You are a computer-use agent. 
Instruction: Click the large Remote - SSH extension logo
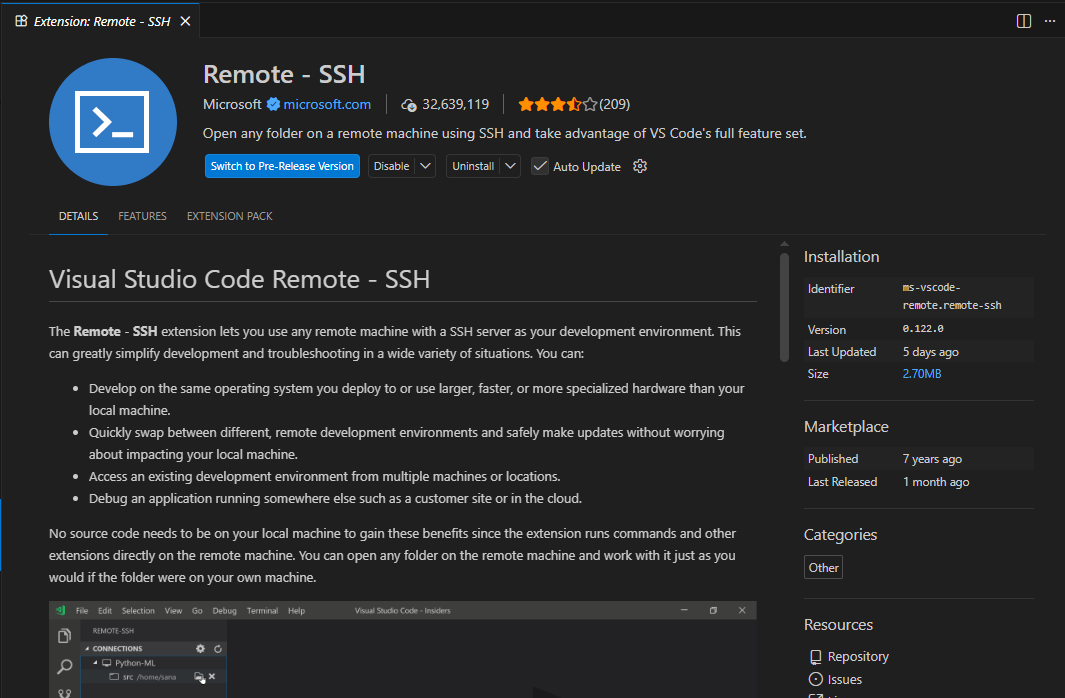click(x=113, y=122)
